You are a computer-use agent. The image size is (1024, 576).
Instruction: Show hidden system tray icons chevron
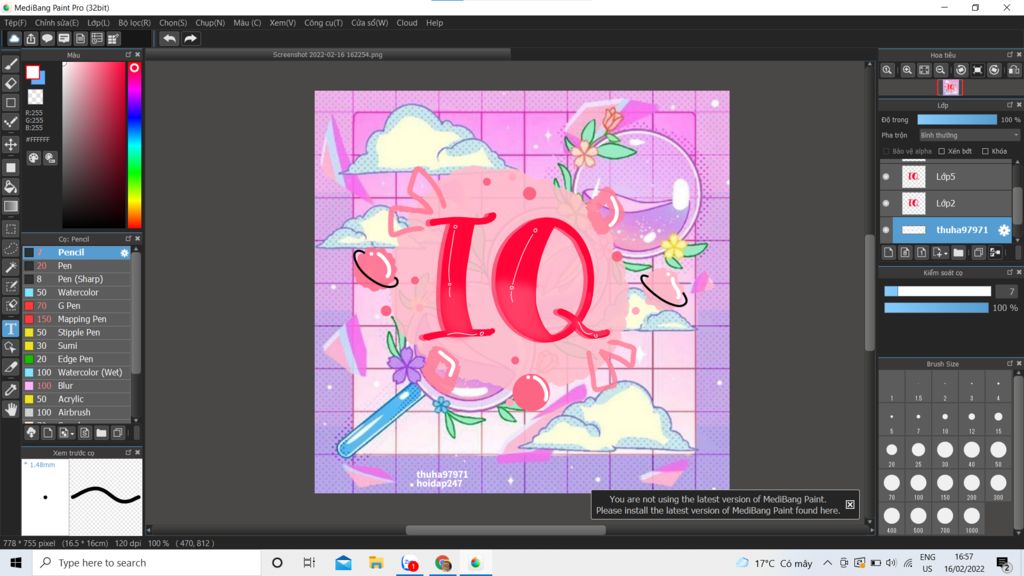point(827,563)
